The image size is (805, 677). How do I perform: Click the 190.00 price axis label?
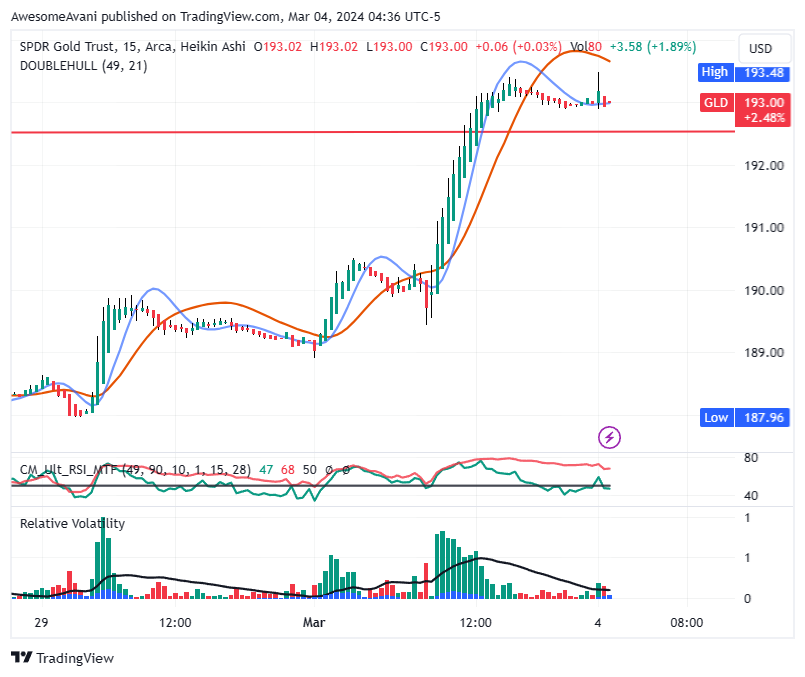pyautogui.click(x=764, y=291)
